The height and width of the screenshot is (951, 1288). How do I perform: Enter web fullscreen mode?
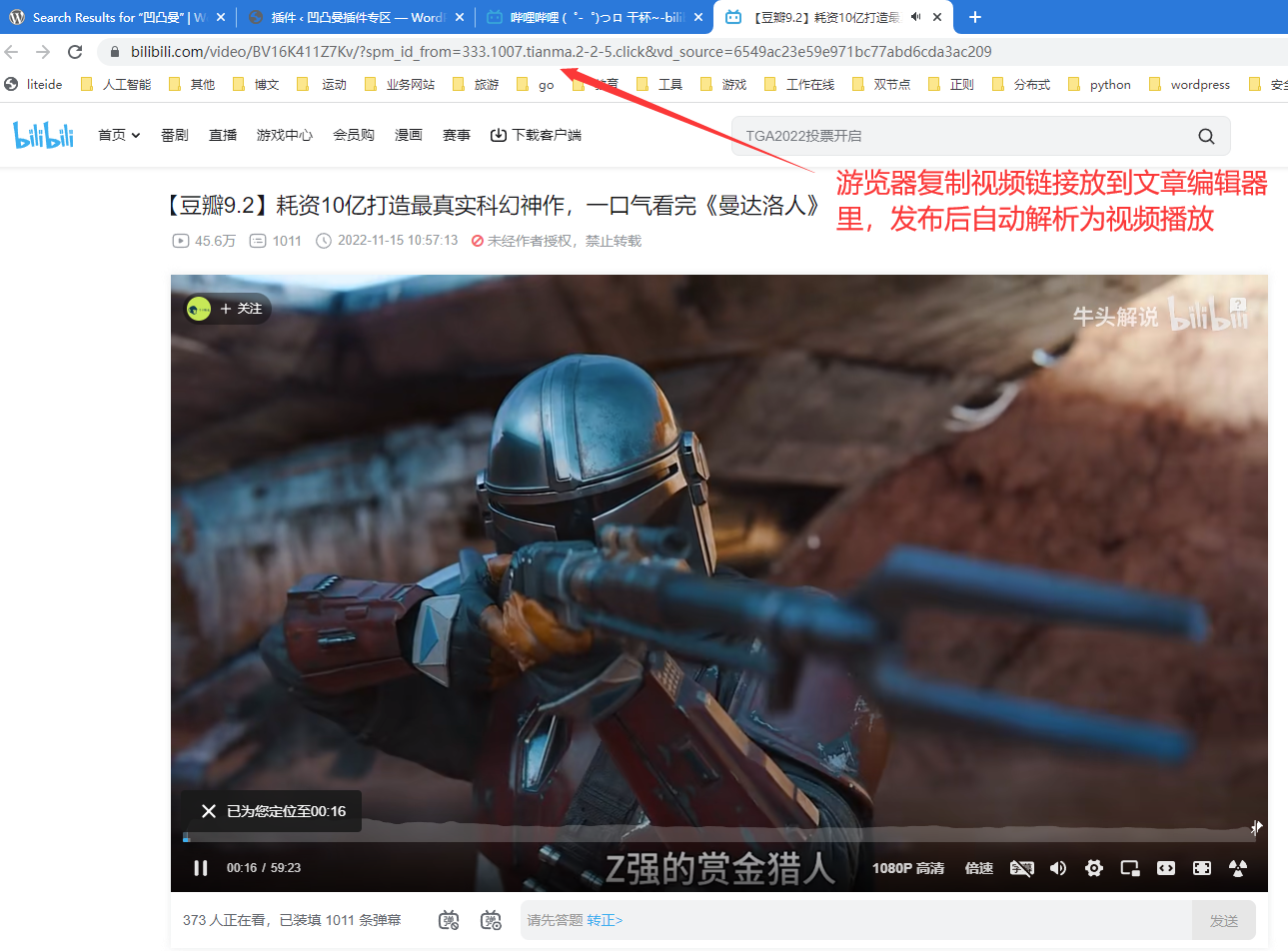click(1202, 868)
